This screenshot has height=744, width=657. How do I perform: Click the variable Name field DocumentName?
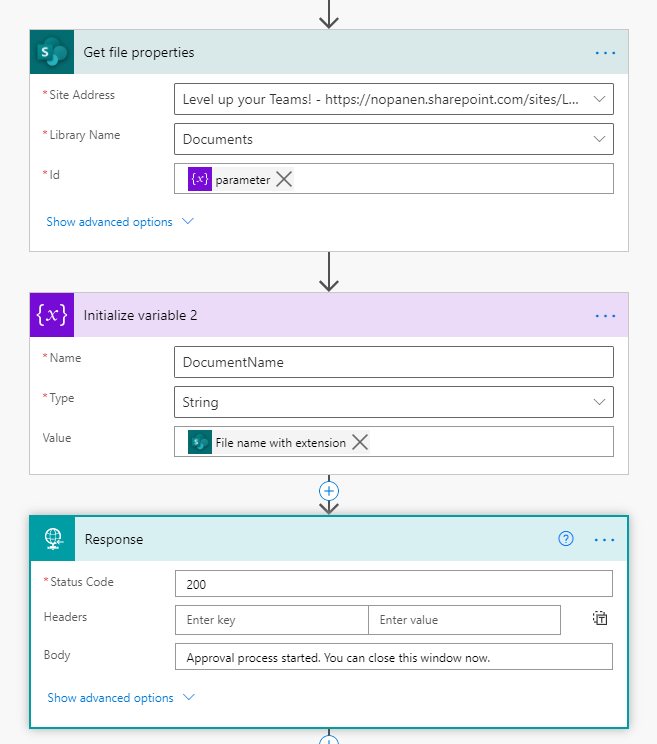(x=393, y=362)
